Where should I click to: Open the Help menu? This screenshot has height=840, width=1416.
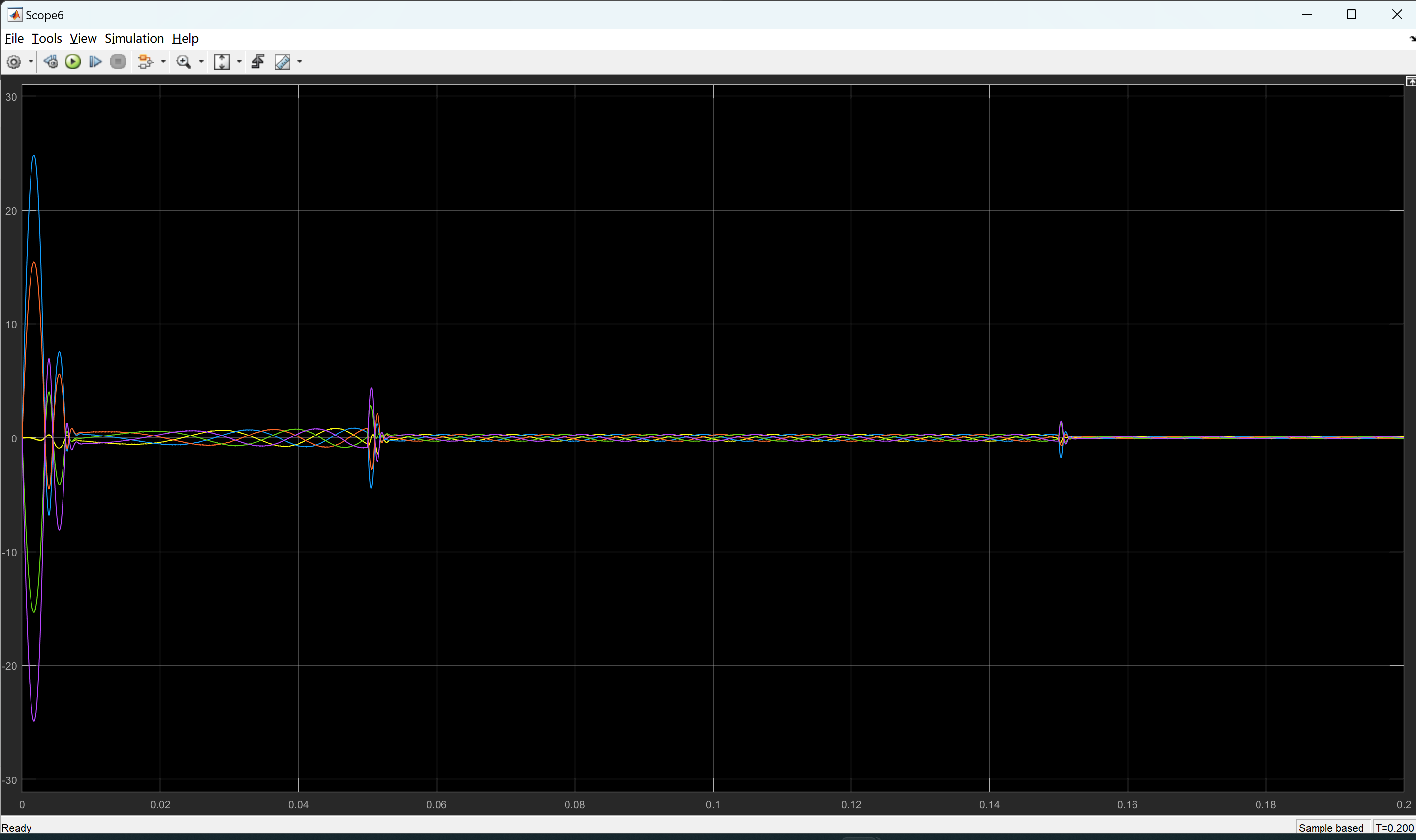click(185, 38)
